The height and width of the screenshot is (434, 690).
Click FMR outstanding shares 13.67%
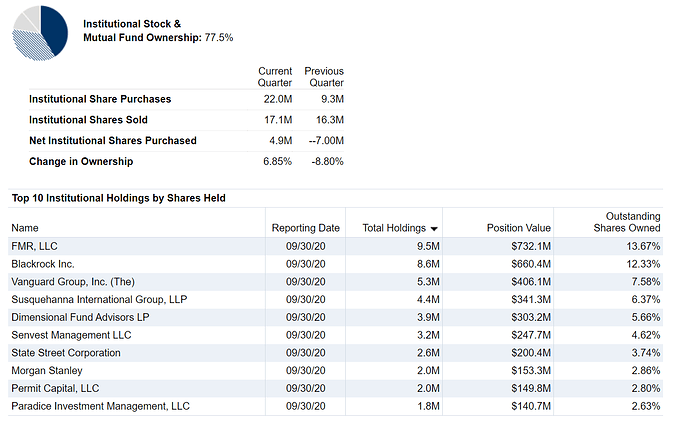(643, 246)
